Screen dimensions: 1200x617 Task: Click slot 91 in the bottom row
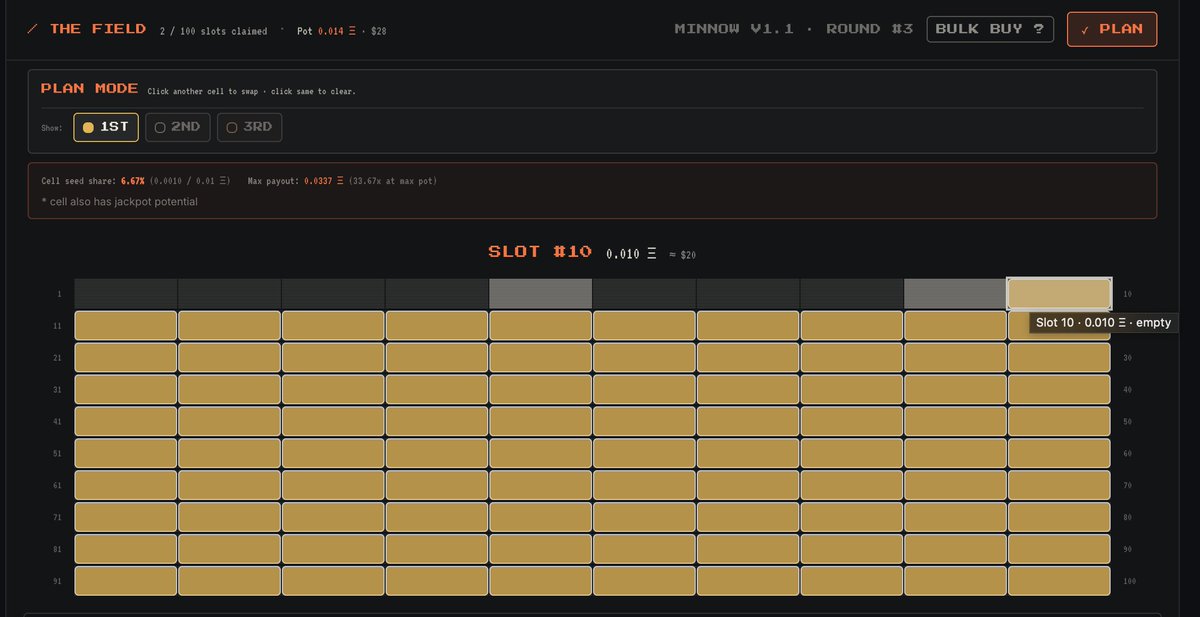126,582
